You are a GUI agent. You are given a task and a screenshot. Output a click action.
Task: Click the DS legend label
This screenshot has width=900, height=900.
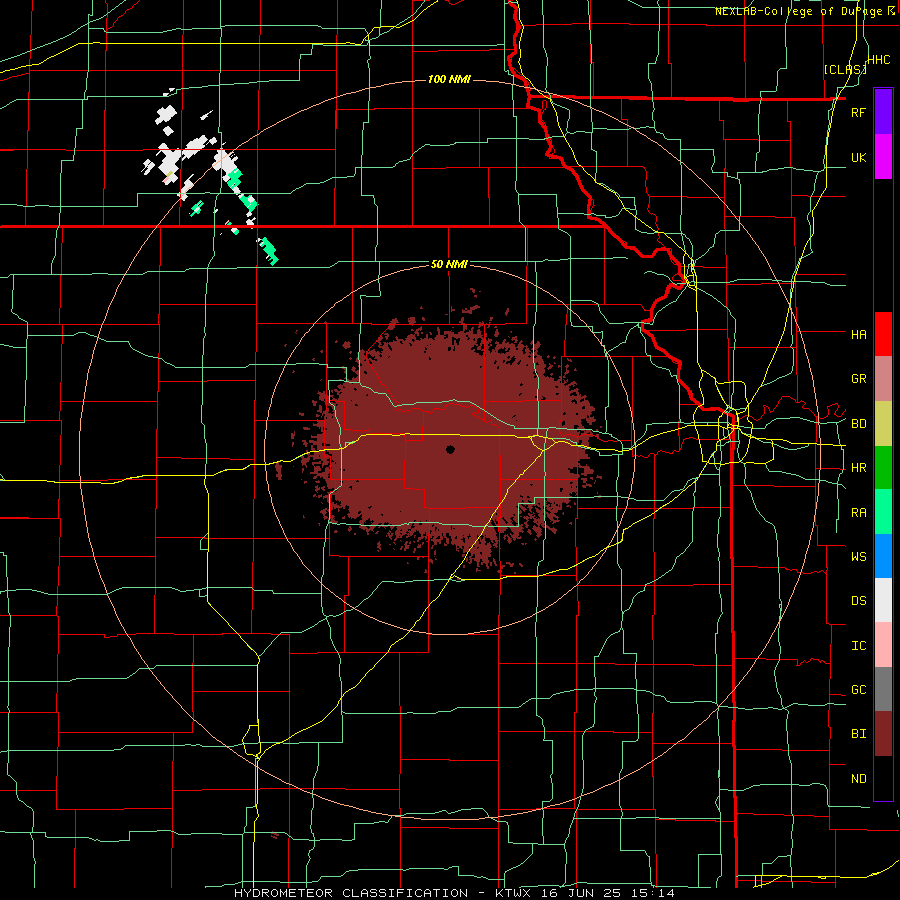[859, 601]
